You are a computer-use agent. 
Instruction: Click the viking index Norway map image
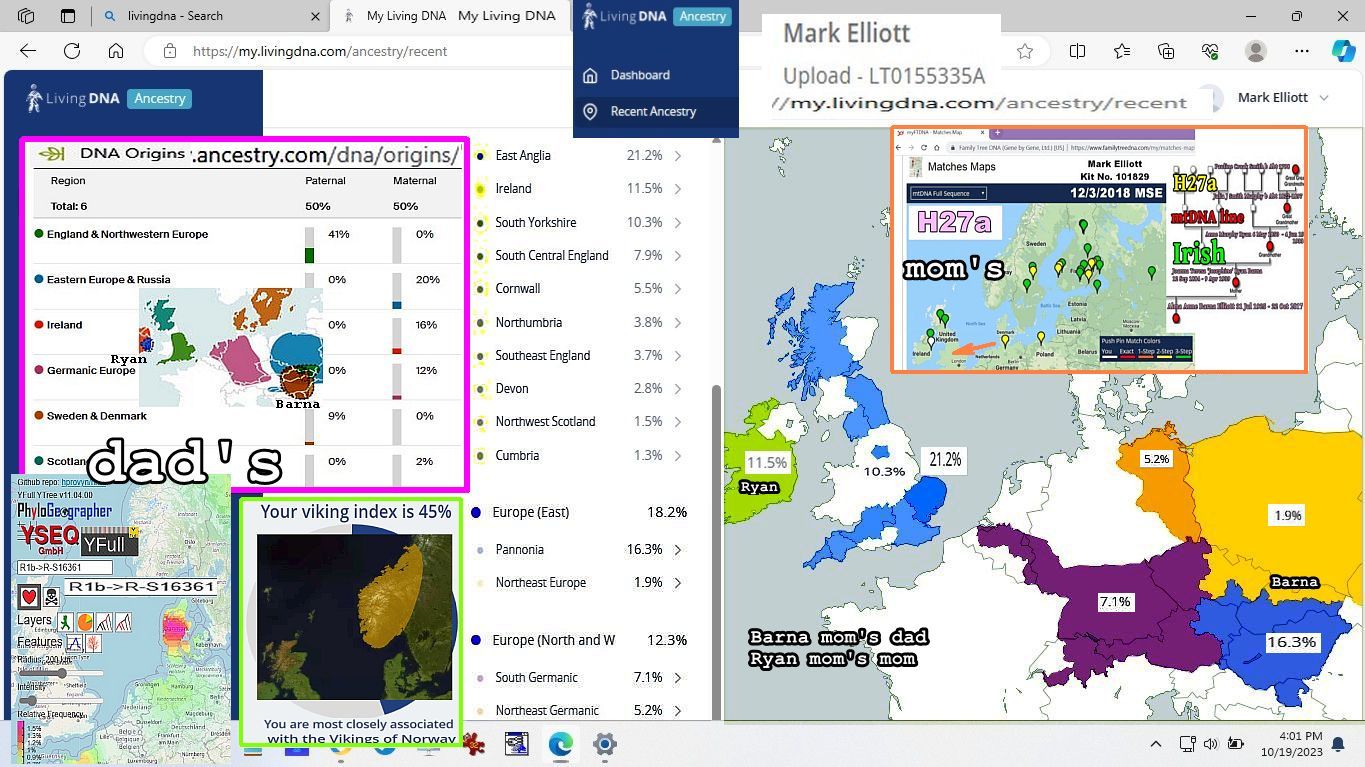tap(354, 617)
